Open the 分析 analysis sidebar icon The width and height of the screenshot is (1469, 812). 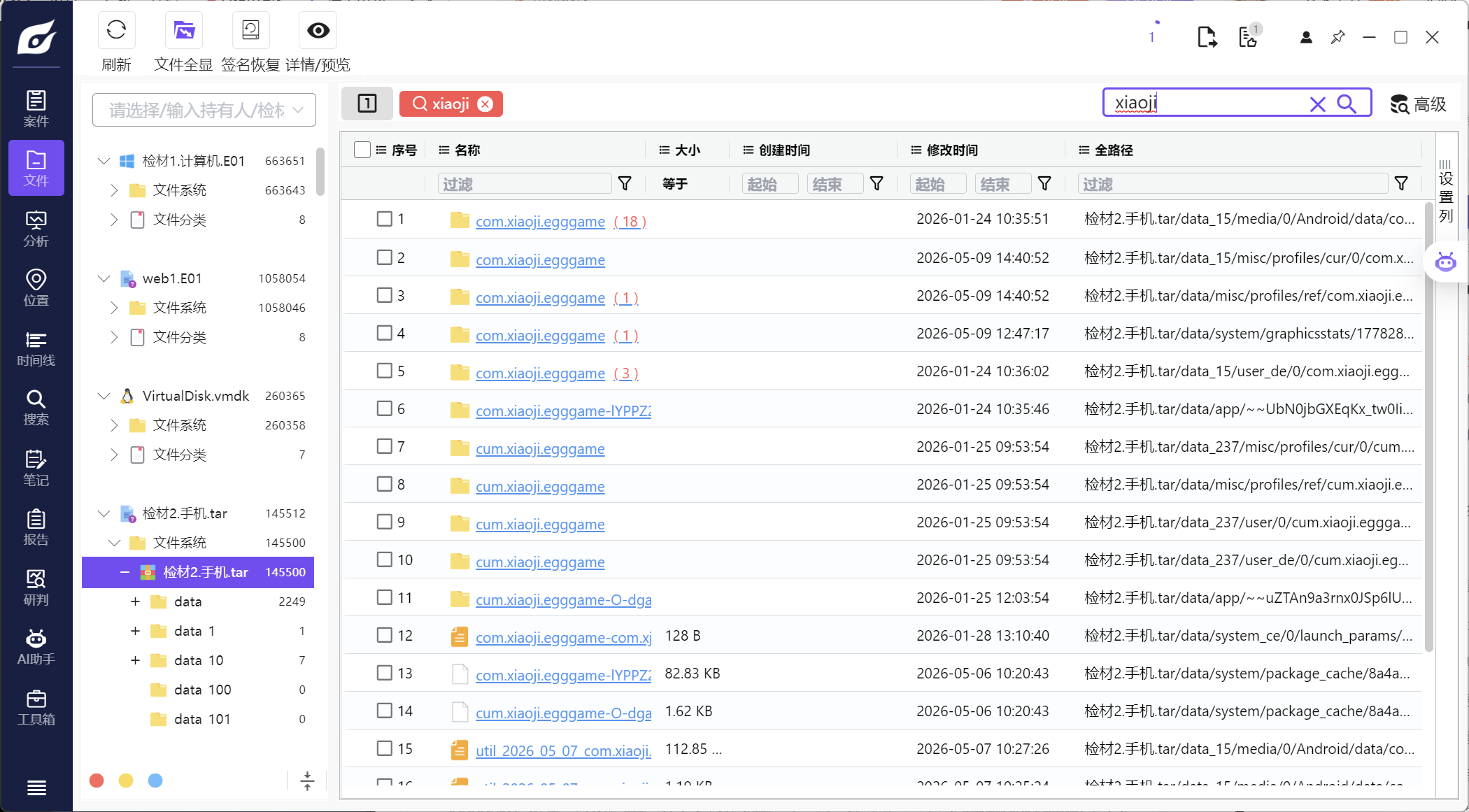coord(36,229)
